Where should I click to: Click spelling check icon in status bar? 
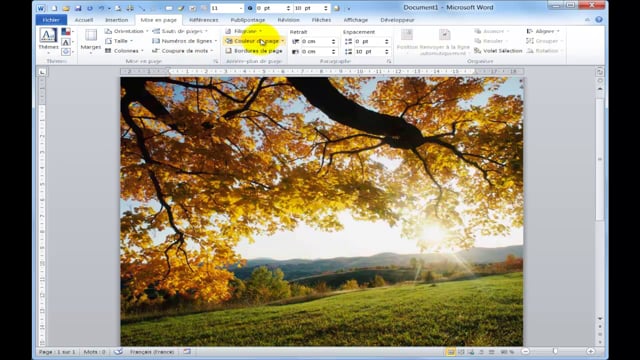[x=118, y=351]
